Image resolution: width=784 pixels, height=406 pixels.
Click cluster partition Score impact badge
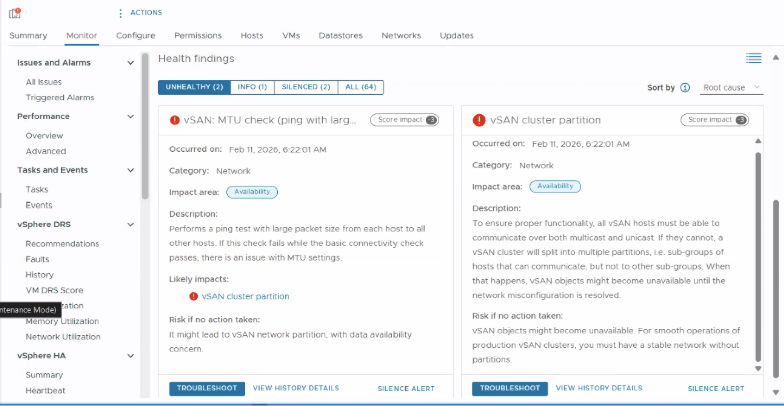coord(714,120)
